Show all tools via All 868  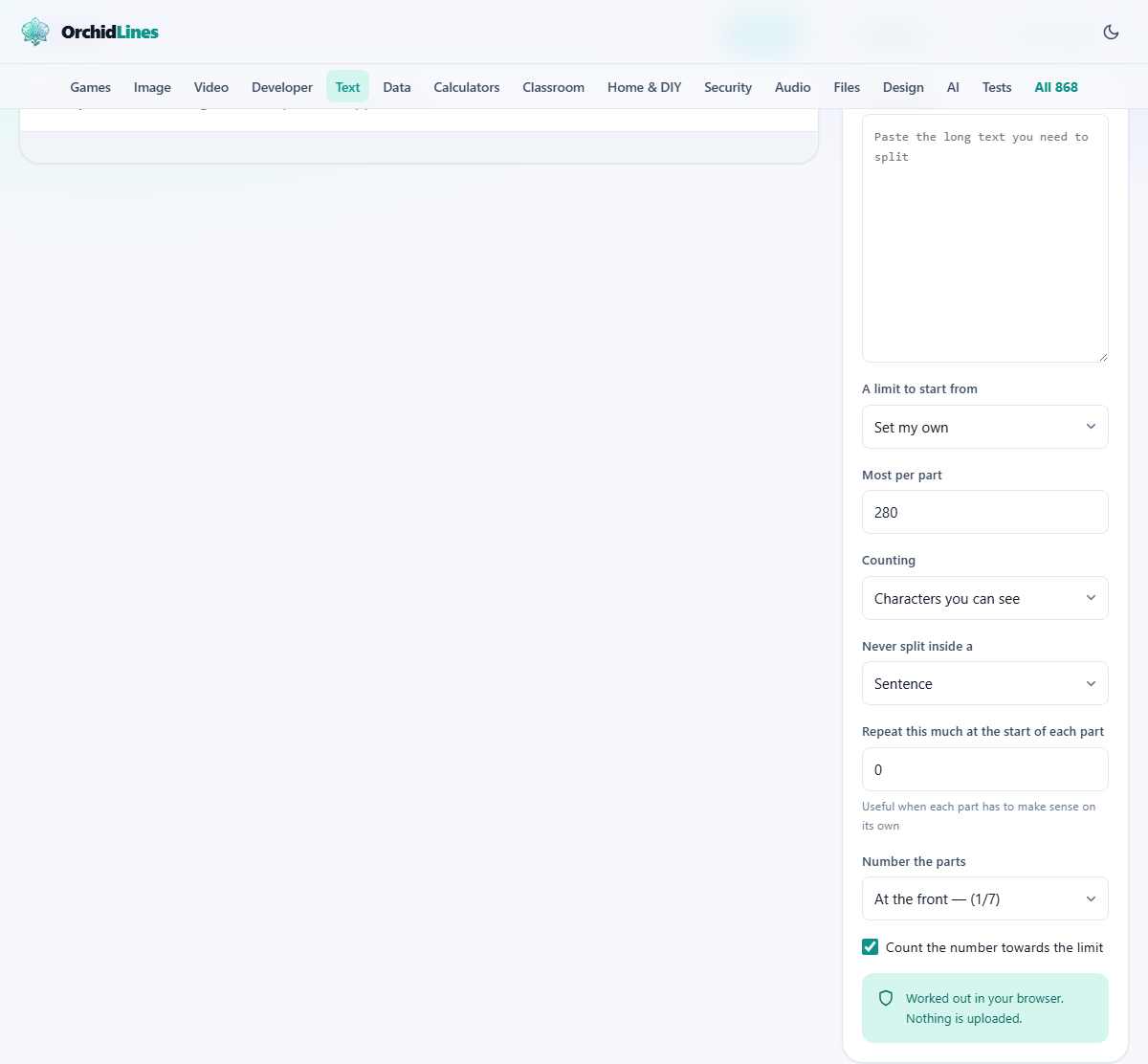(1056, 87)
